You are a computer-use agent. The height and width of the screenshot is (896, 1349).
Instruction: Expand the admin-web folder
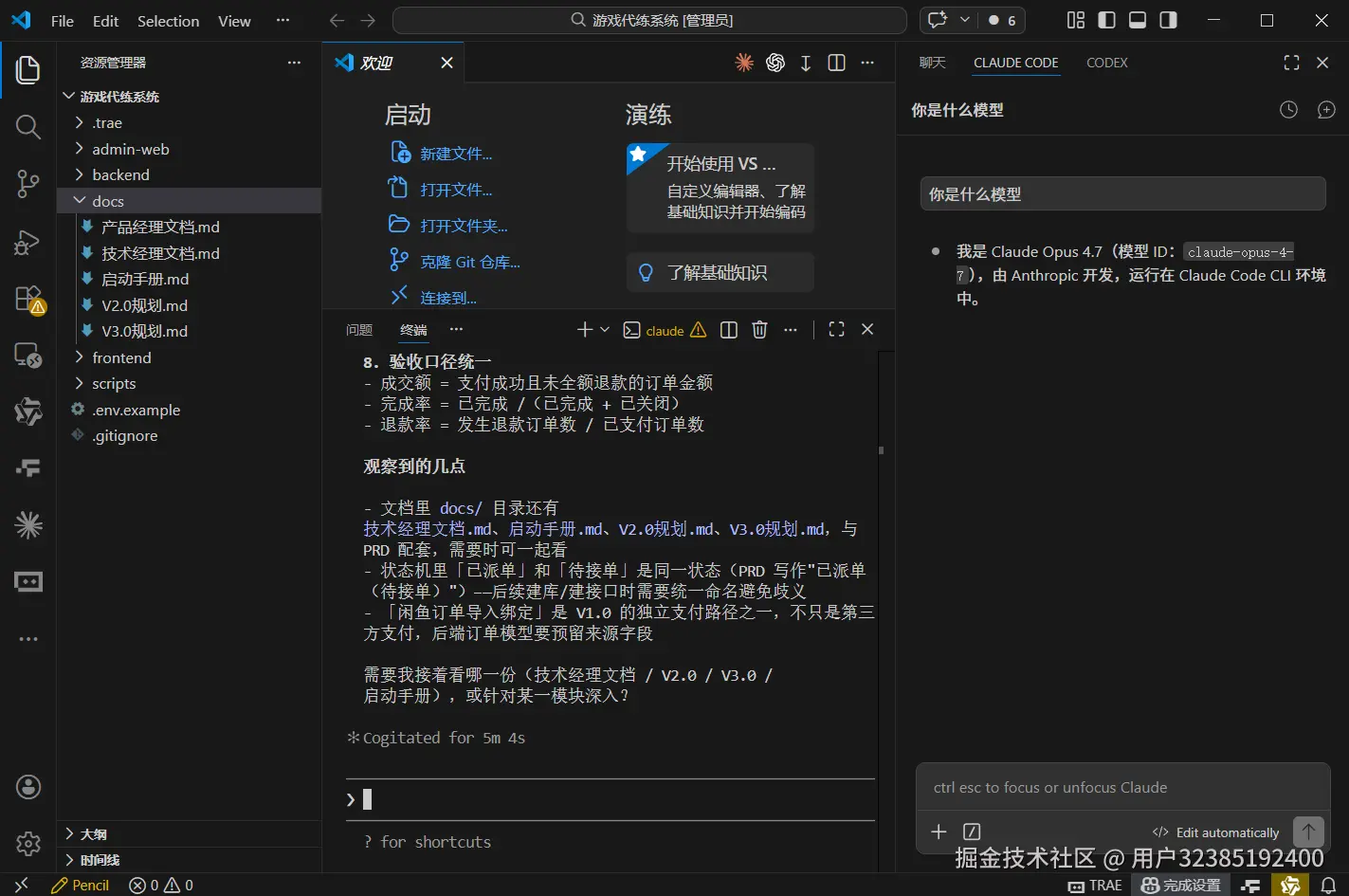190,149
